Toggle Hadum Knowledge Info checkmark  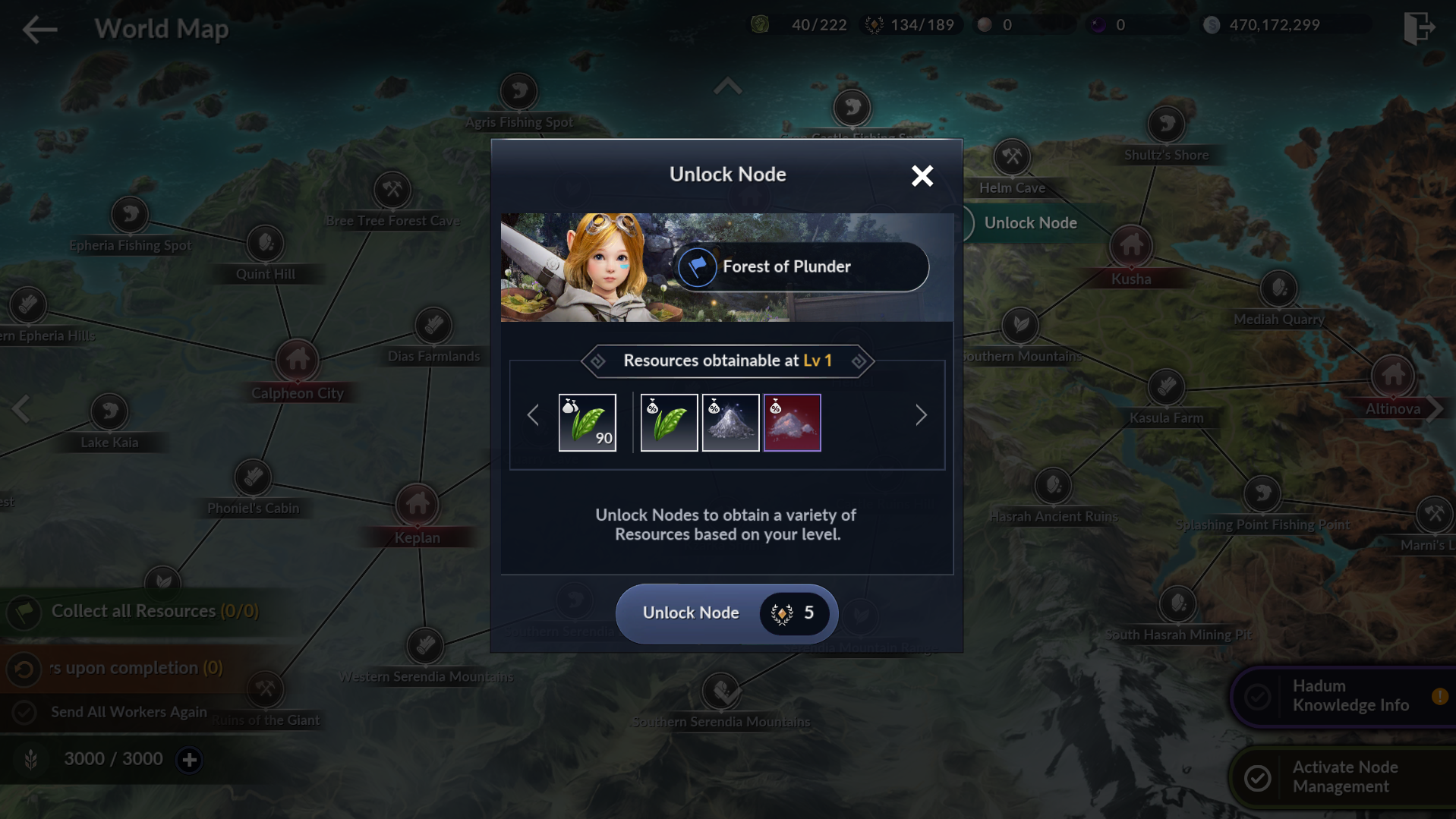pyautogui.click(x=1258, y=696)
